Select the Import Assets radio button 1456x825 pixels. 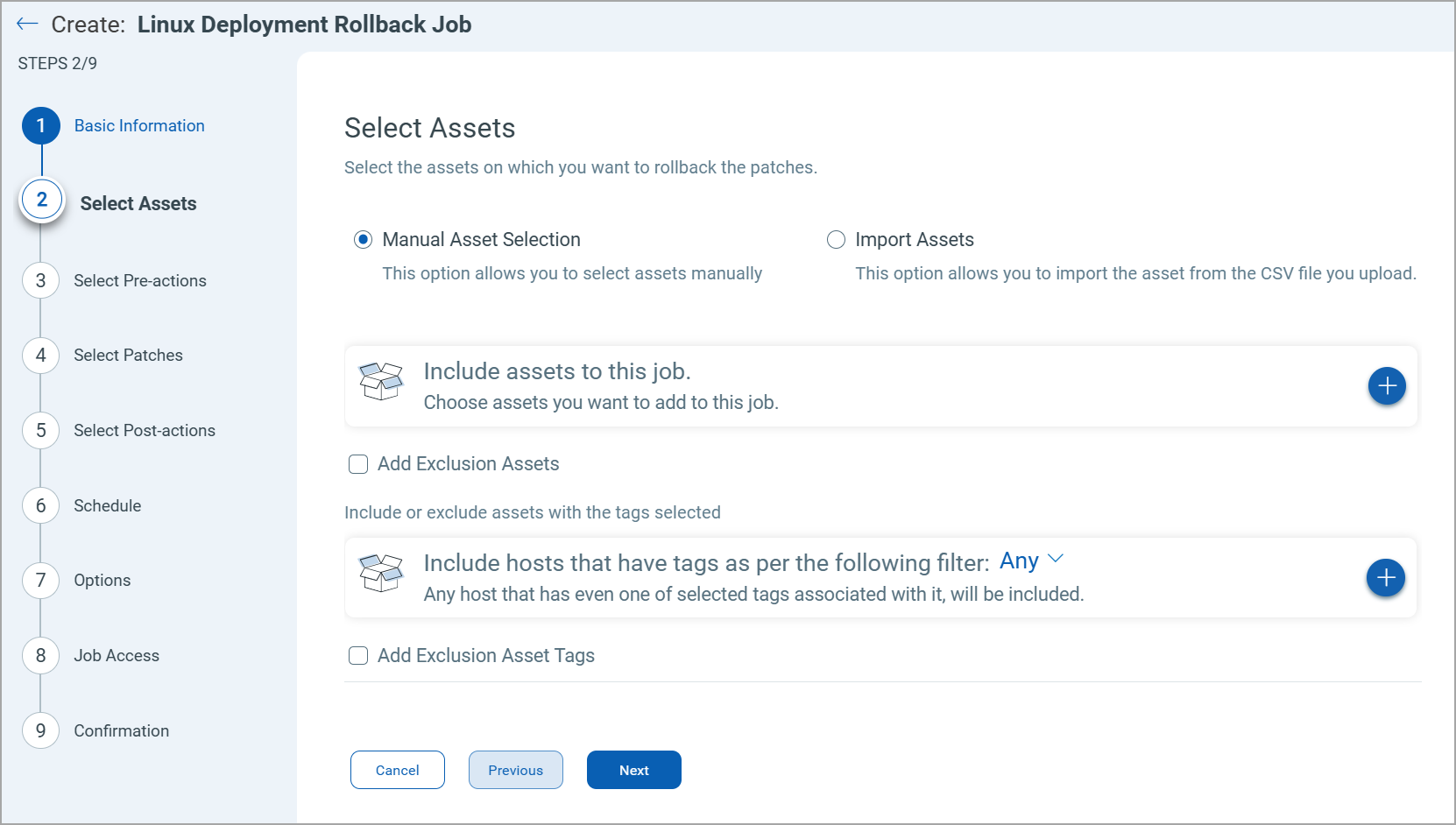pos(836,239)
